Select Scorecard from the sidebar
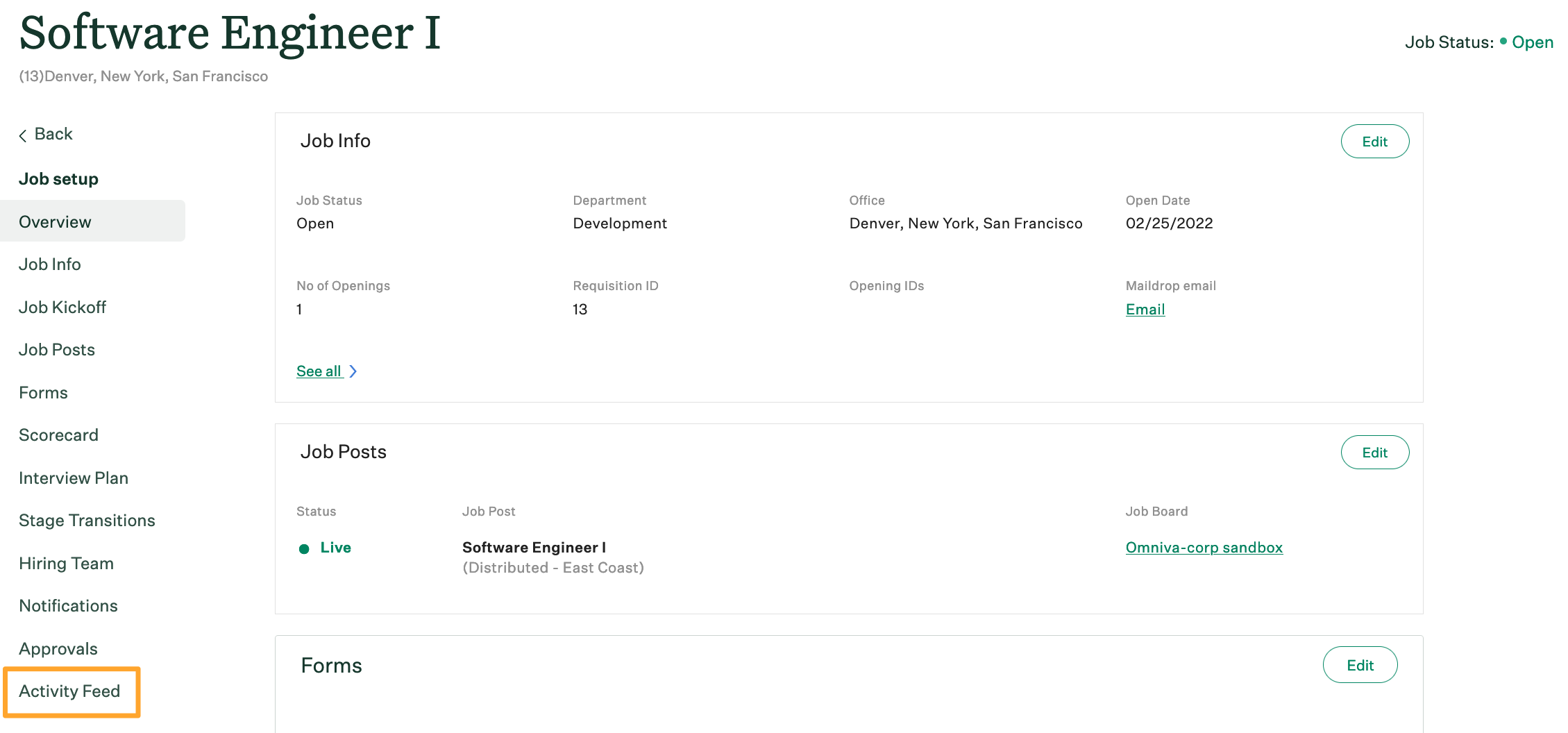 [58, 435]
